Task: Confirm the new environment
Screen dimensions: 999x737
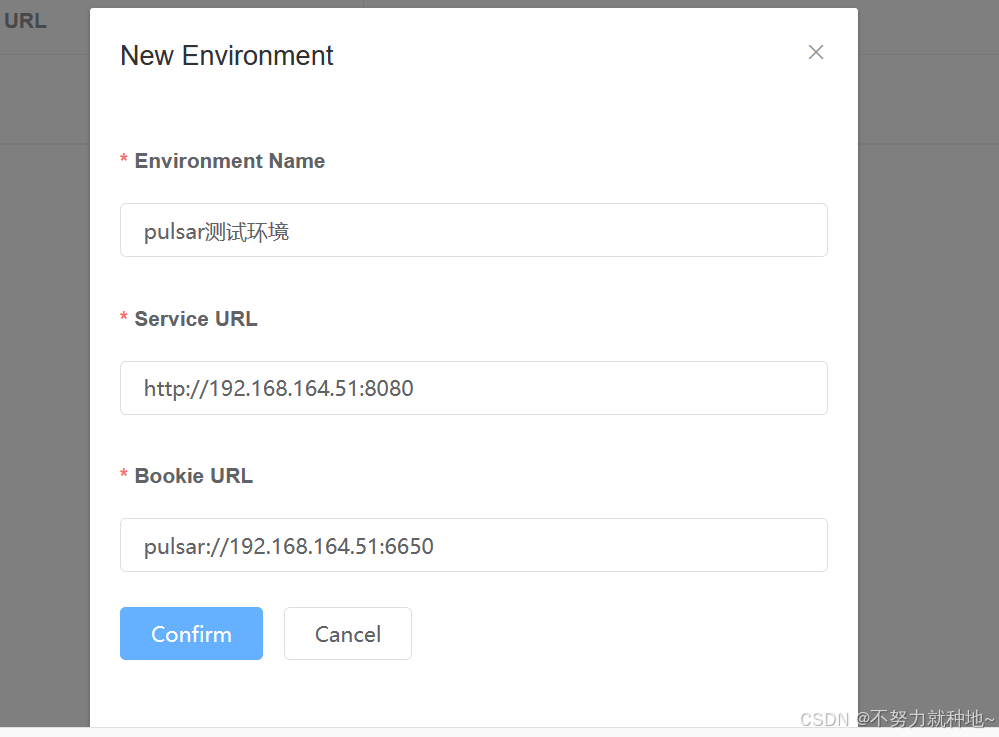Action: pyautogui.click(x=191, y=634)
